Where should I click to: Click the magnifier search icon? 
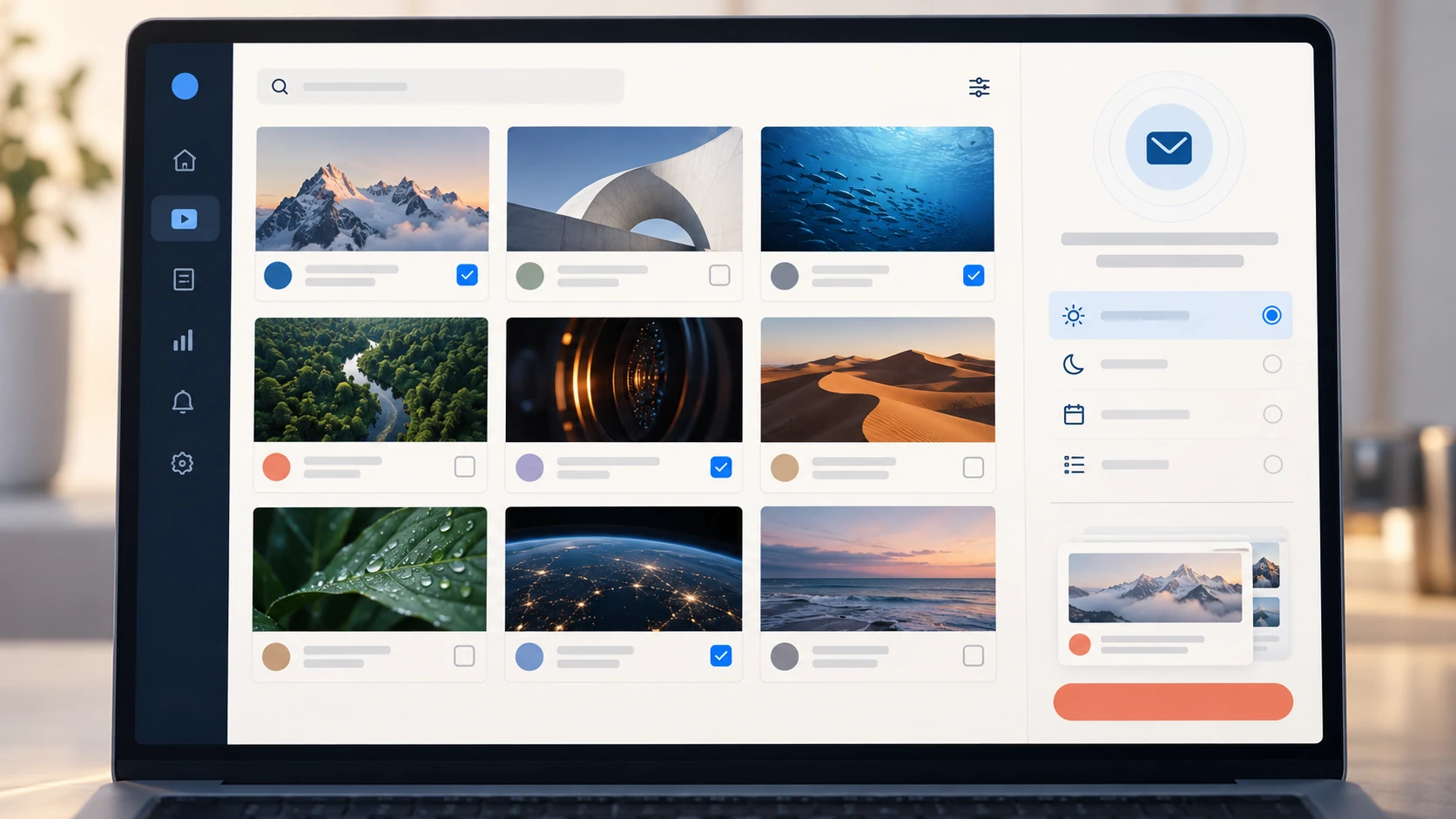pyautogui.click(x=280, y=86)
